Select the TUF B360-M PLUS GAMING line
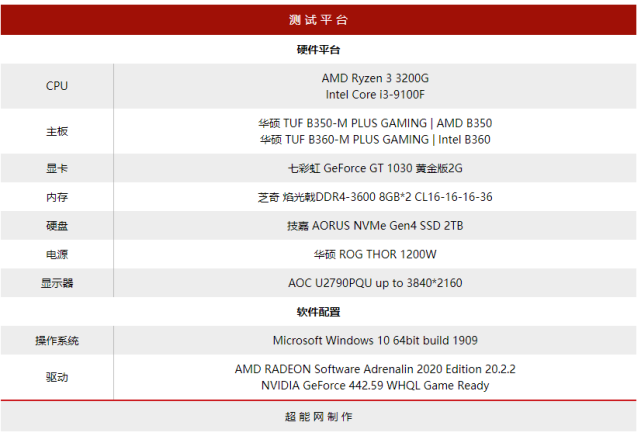This screenshot has height=436, width=641. (375, 140)
